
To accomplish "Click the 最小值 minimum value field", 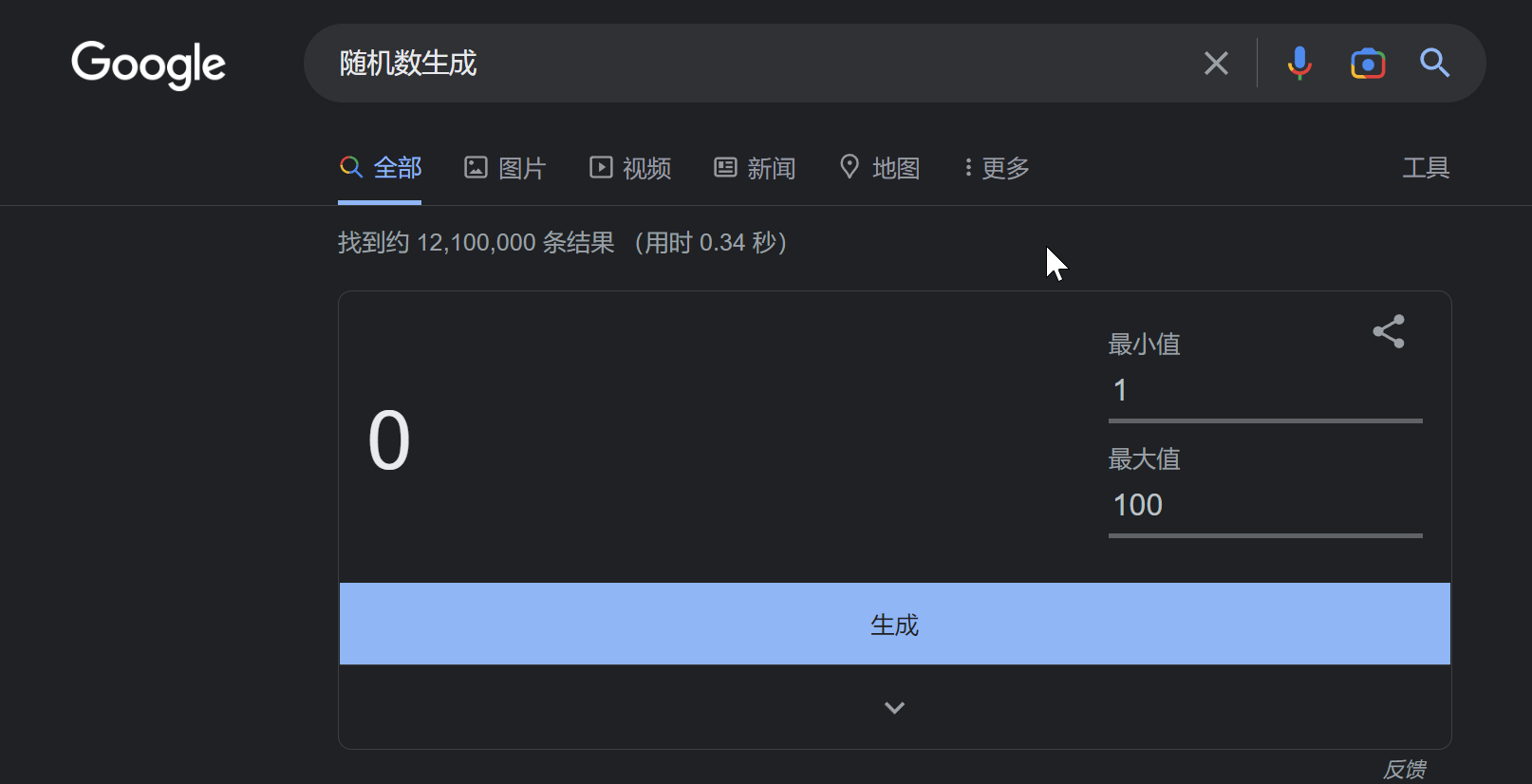I will click(x=1264, y=391).
